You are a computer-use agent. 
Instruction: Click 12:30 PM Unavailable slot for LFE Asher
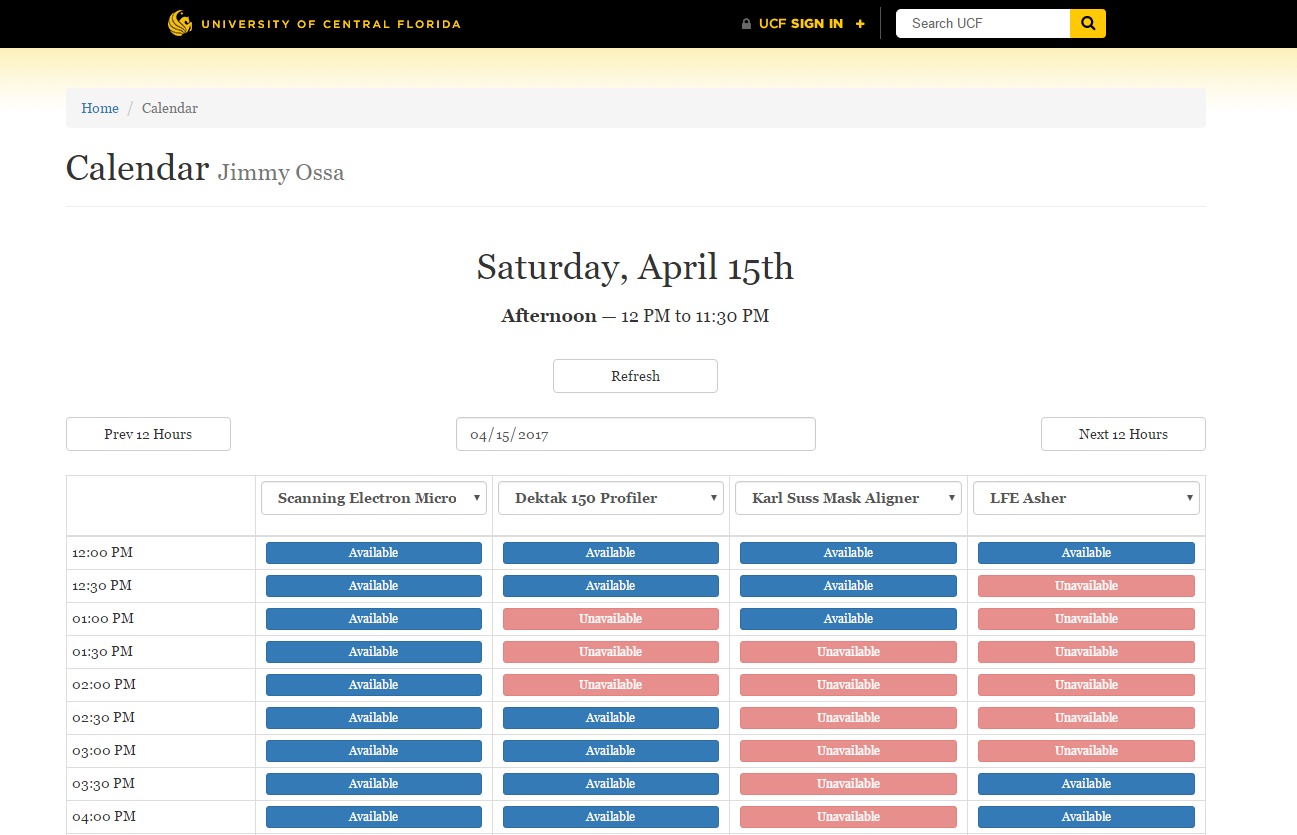coord(1086,586)
